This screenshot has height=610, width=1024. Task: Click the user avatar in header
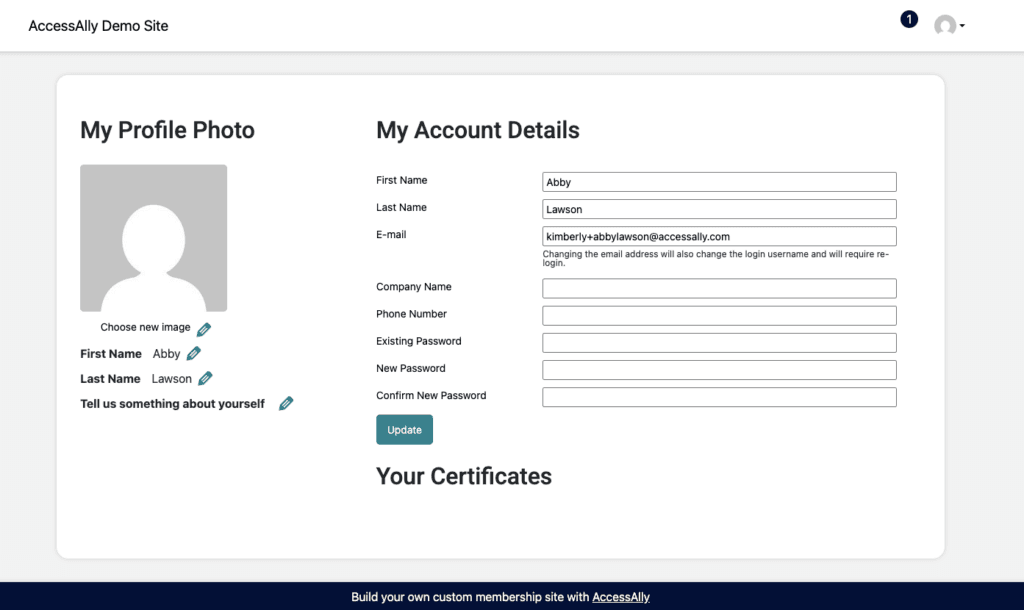(944, 26)
